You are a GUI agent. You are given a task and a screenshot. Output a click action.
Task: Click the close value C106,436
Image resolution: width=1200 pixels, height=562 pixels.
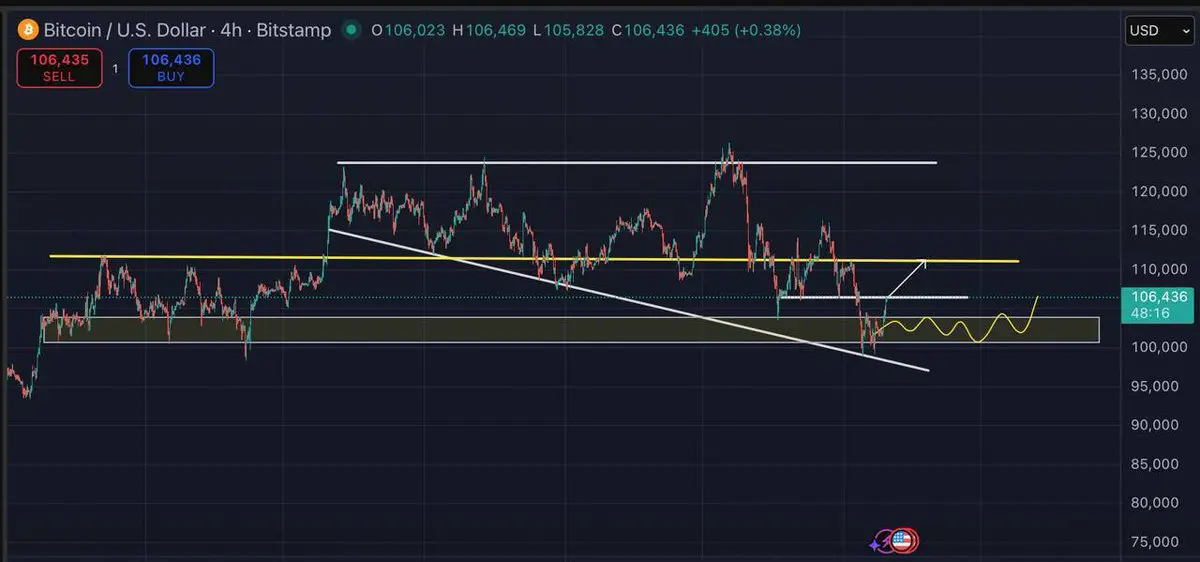pos(646,30)
